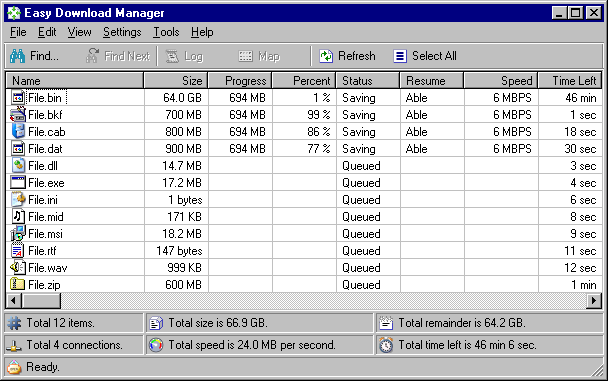
Task: Click the File.mid music note icon
Action: pos(18,216)
